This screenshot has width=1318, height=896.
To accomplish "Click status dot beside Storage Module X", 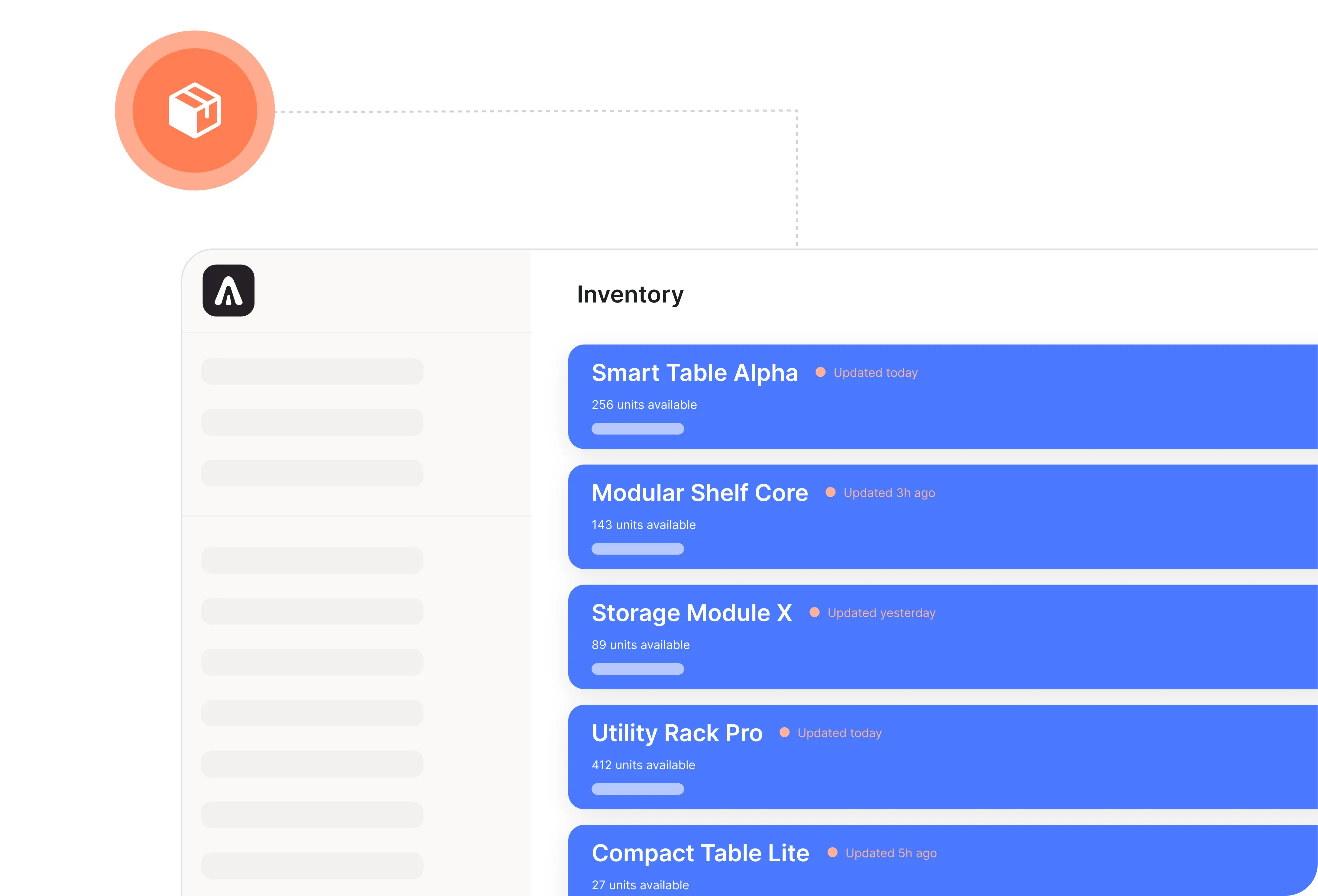I will click(x=814, y=613).
